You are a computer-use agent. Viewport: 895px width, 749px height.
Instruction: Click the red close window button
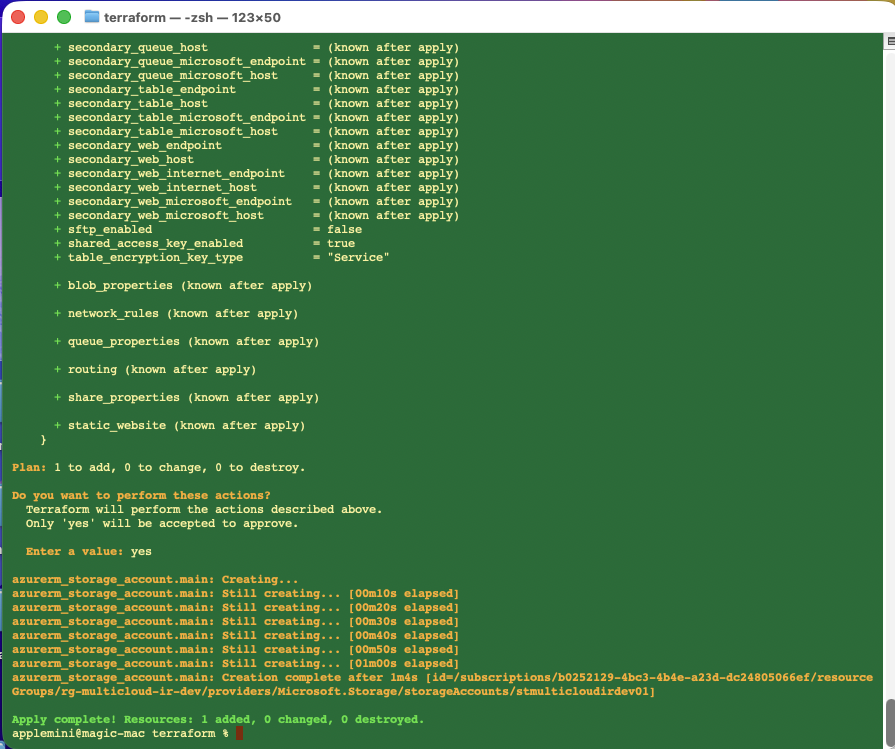click(18, 17)
